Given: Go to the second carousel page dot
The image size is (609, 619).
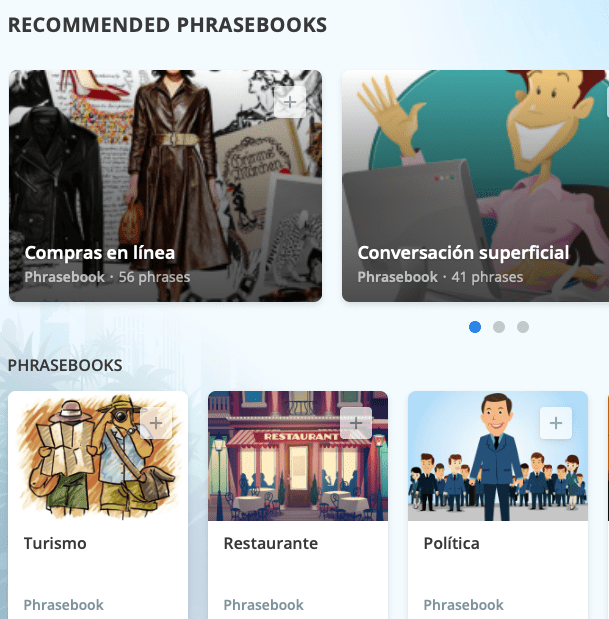Looking at the screenshot, I should 499,327.
